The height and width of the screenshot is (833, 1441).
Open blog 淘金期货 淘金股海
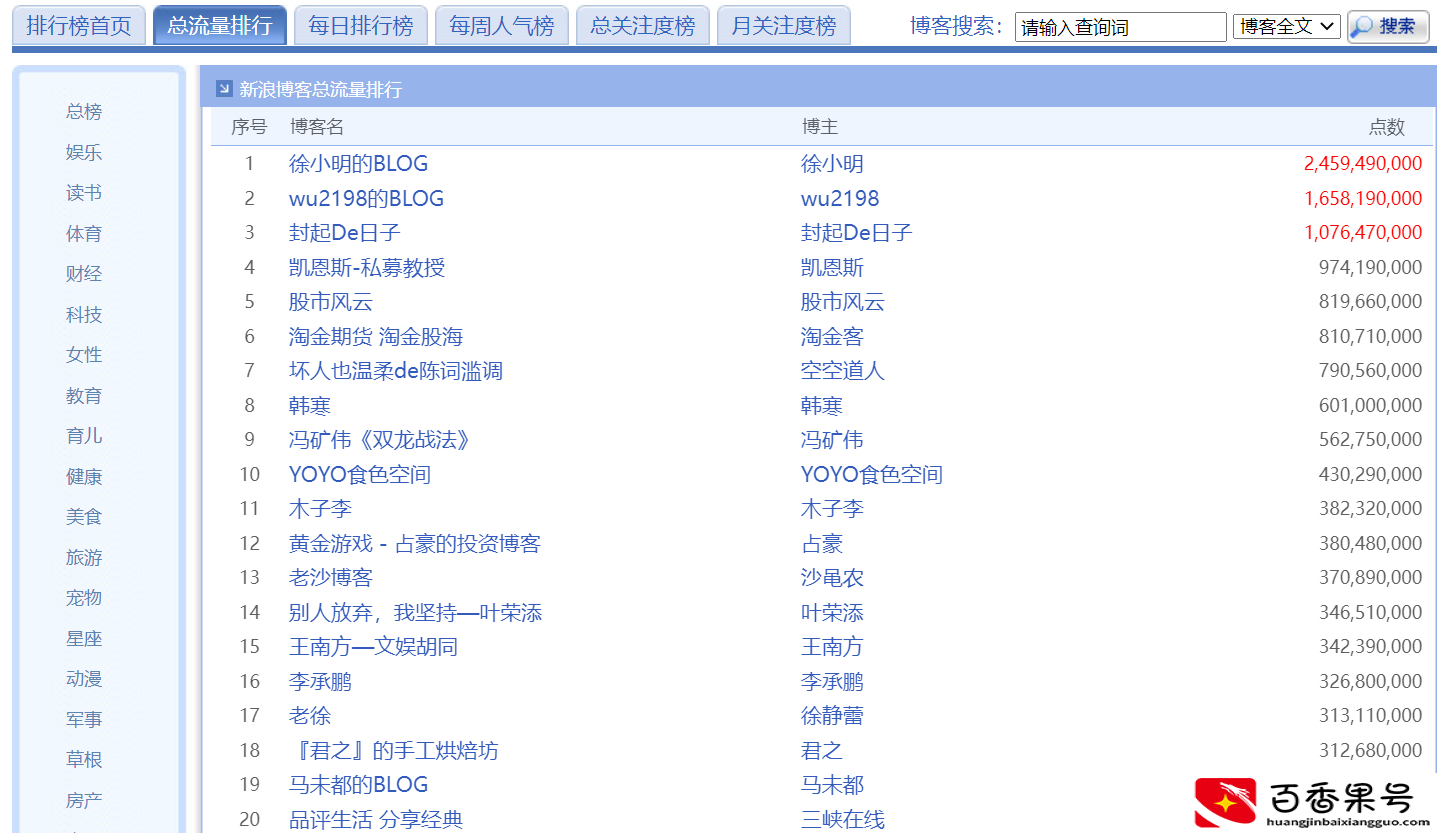pos(376,336)
